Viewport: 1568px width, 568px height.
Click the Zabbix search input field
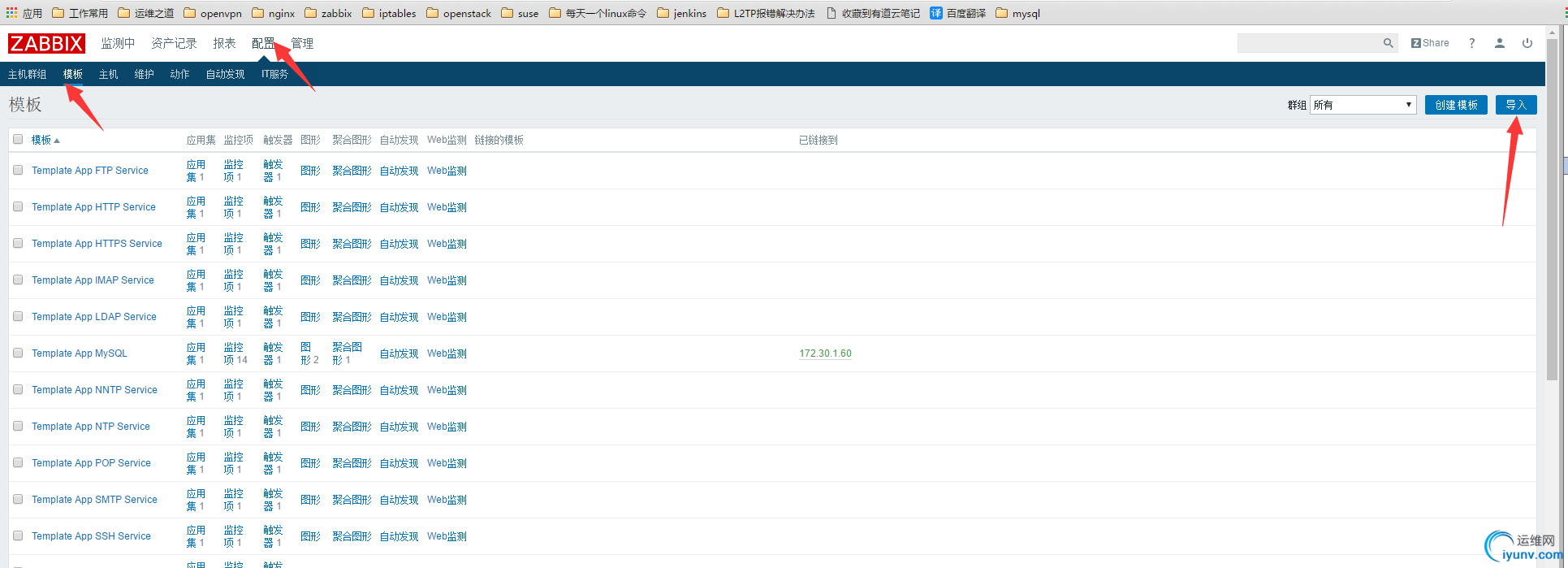[1309, 43]
